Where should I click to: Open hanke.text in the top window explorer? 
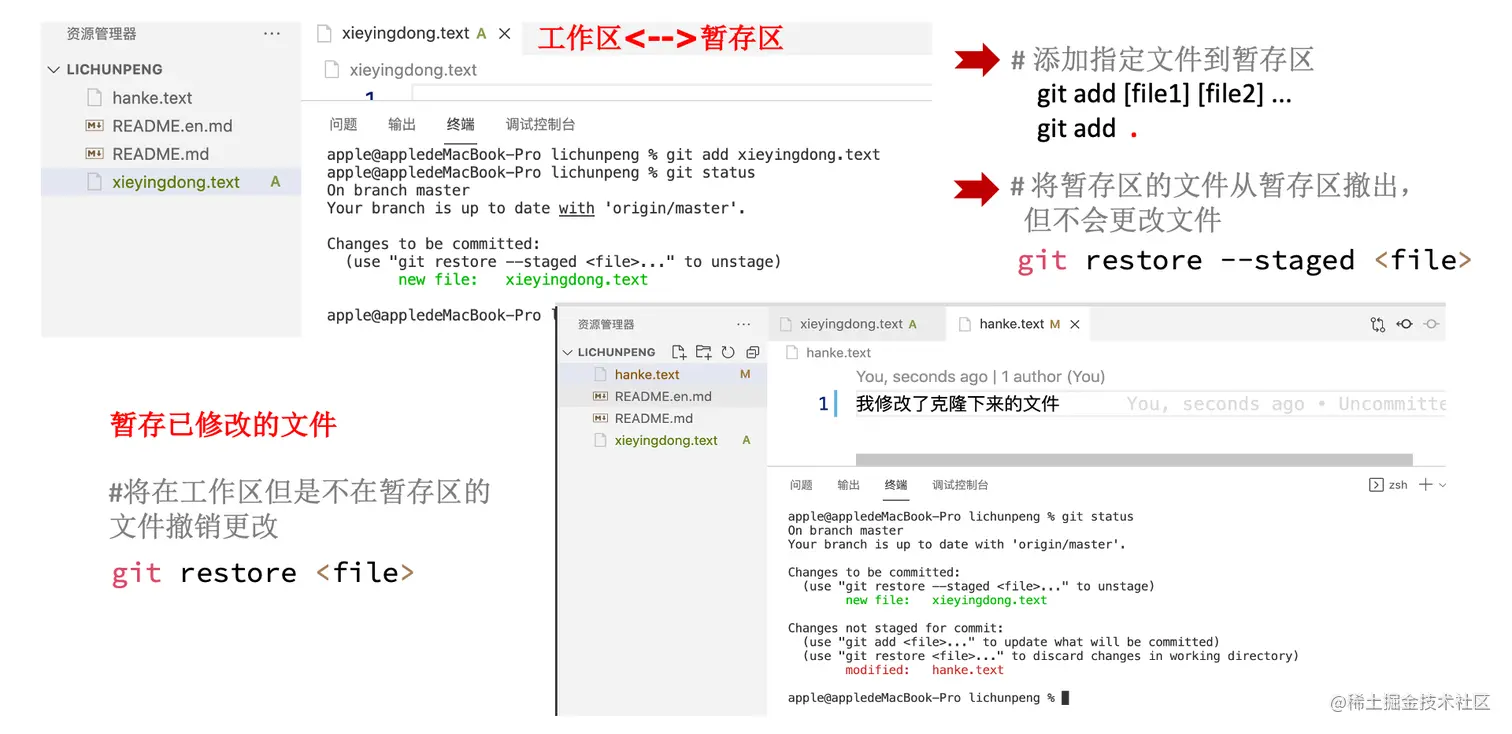tap(171, 98)
